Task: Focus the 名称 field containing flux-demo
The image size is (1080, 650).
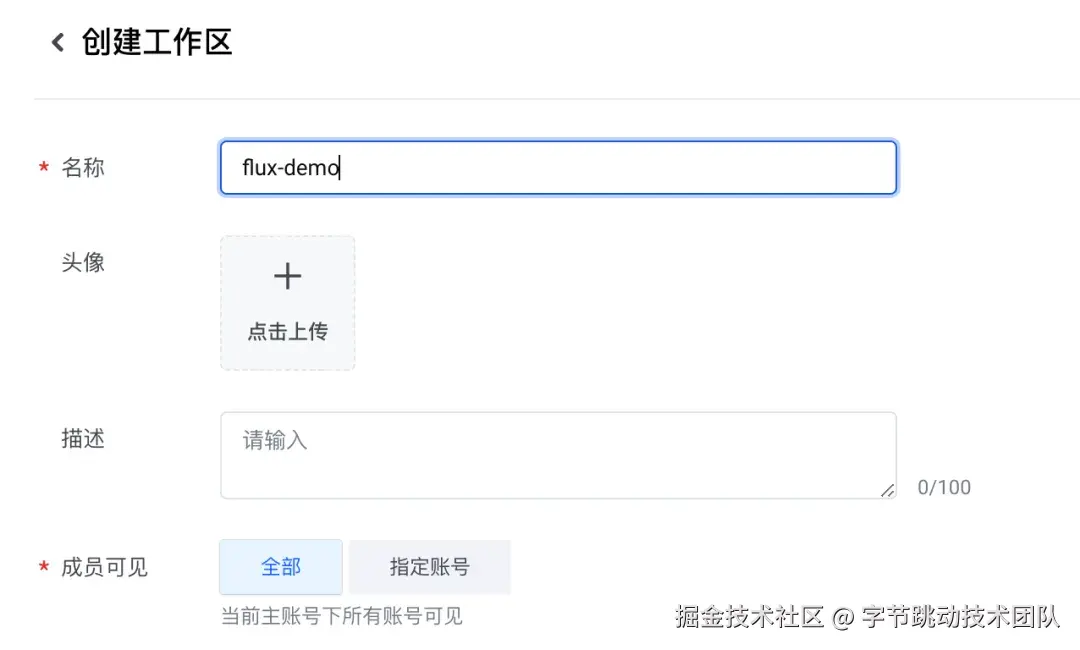Action: coord(558,168)
